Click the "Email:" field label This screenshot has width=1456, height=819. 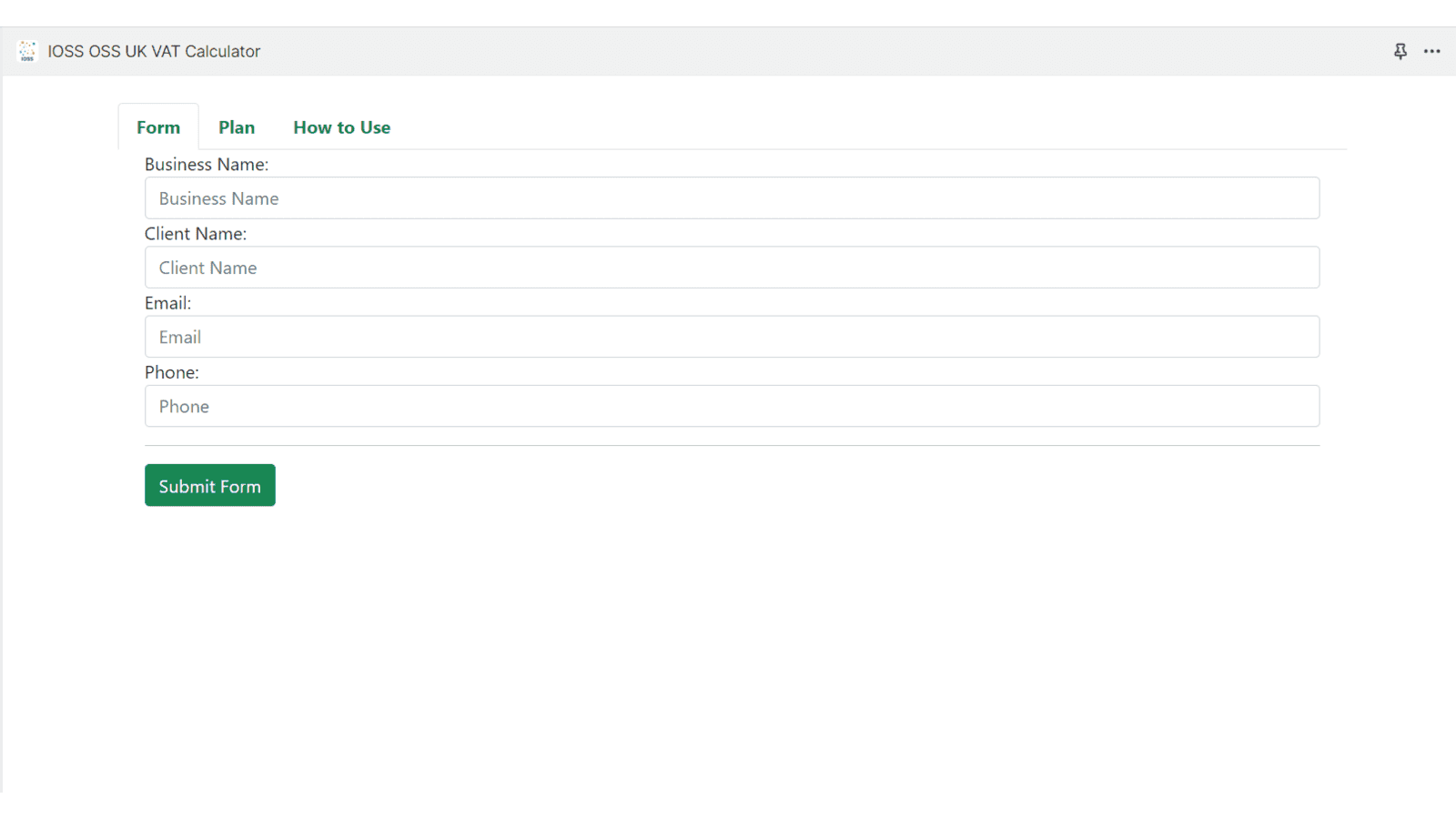pos(167,303)
